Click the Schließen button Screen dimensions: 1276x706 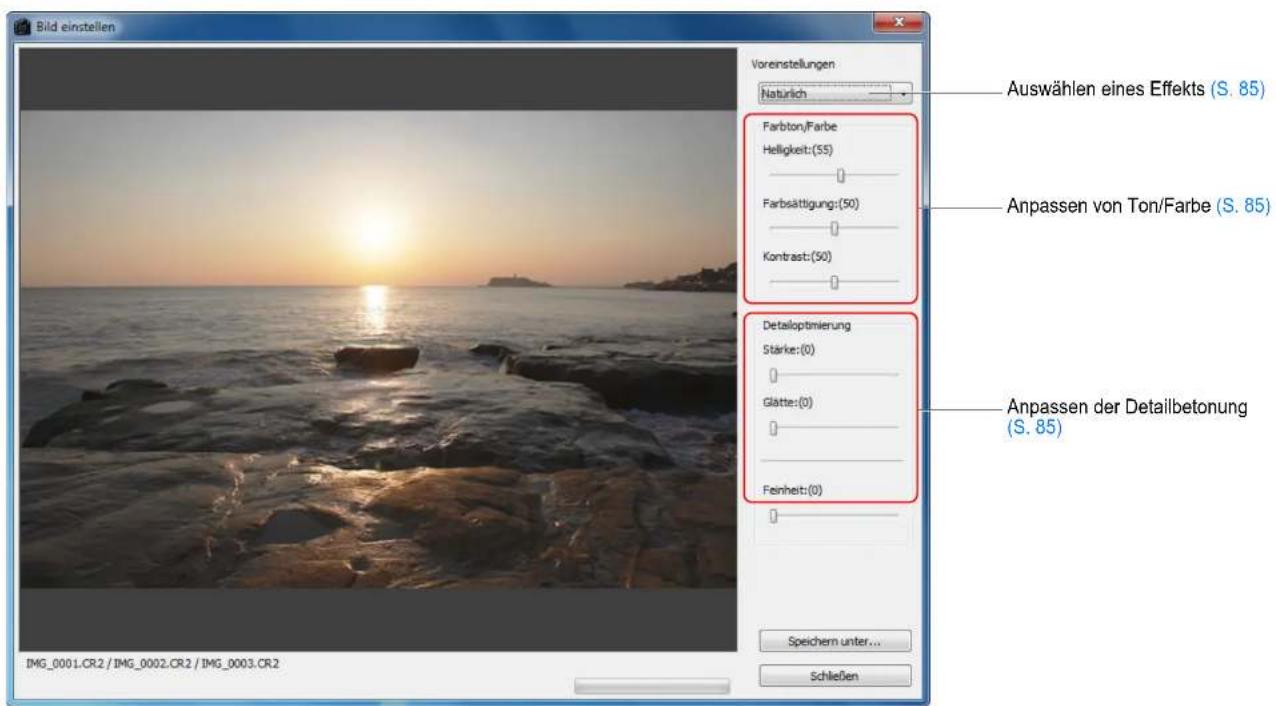point(835,676)
